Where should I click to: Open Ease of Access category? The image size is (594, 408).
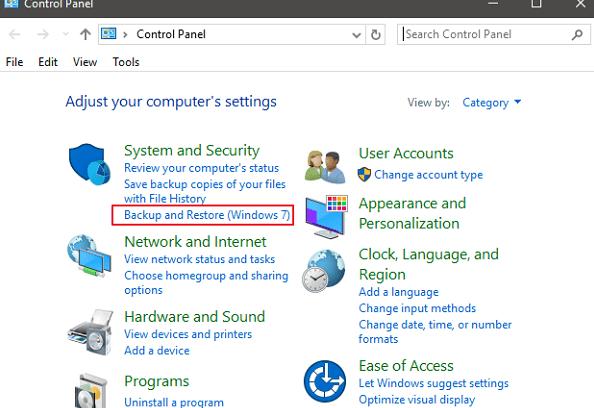tap(406, 366)
